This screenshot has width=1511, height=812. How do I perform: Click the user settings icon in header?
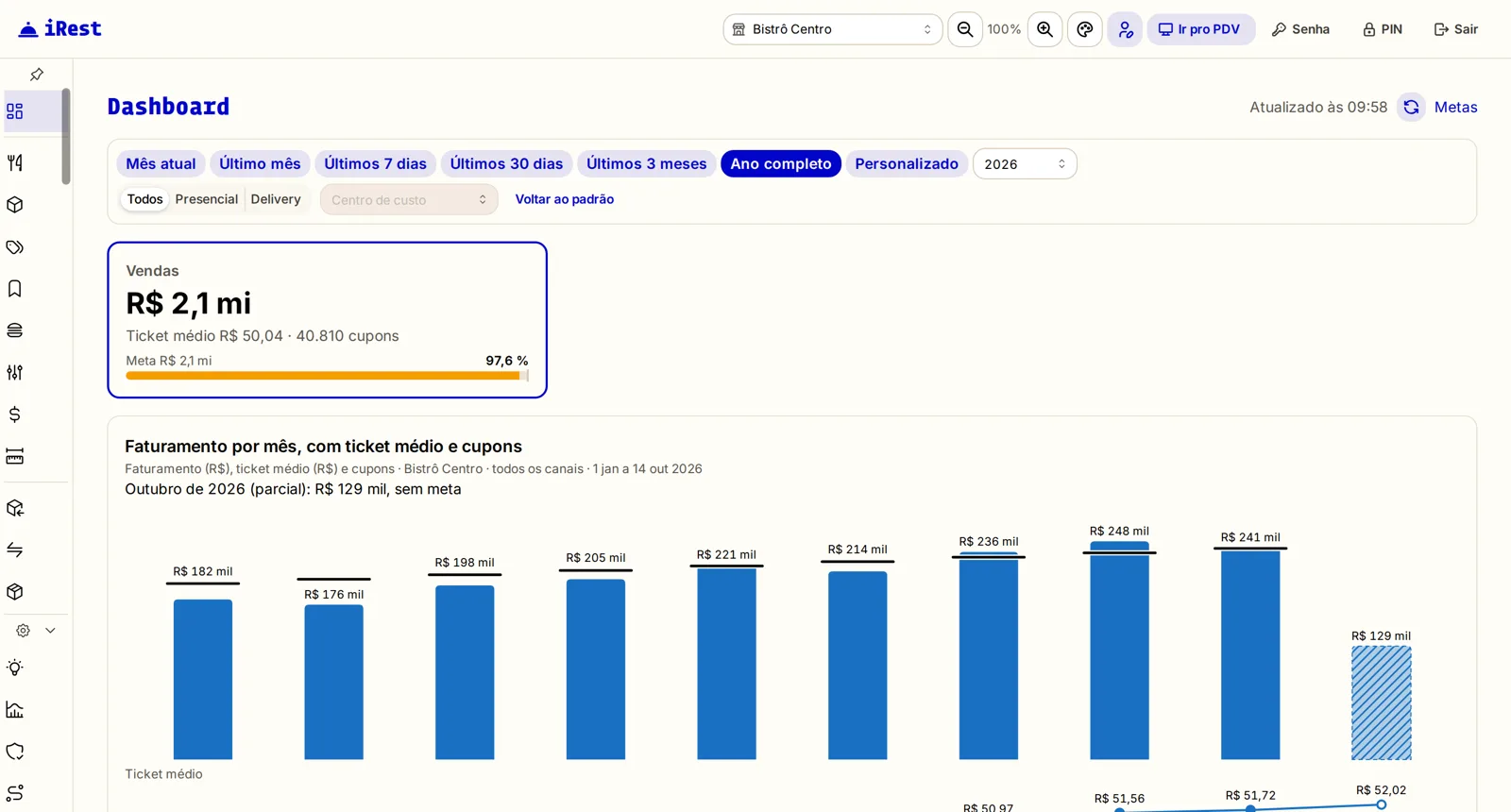(x=1125, y=29)
